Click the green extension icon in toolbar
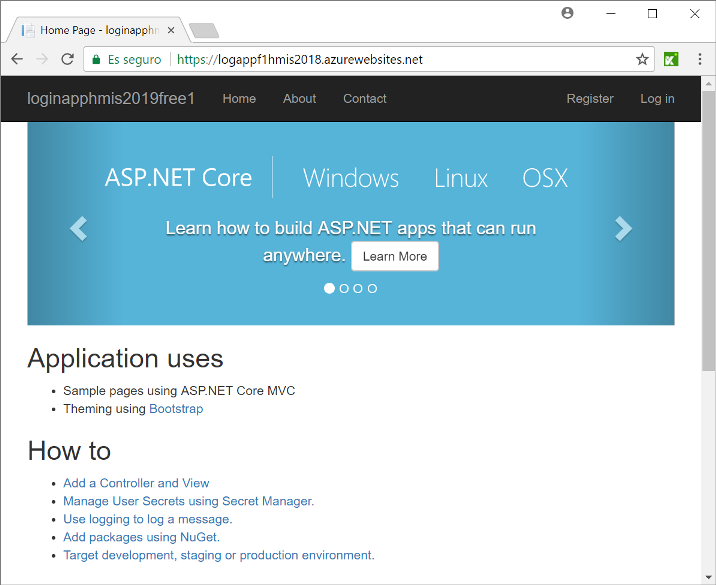The height and width of the screenshot is (585, 716). click(671, 60)
